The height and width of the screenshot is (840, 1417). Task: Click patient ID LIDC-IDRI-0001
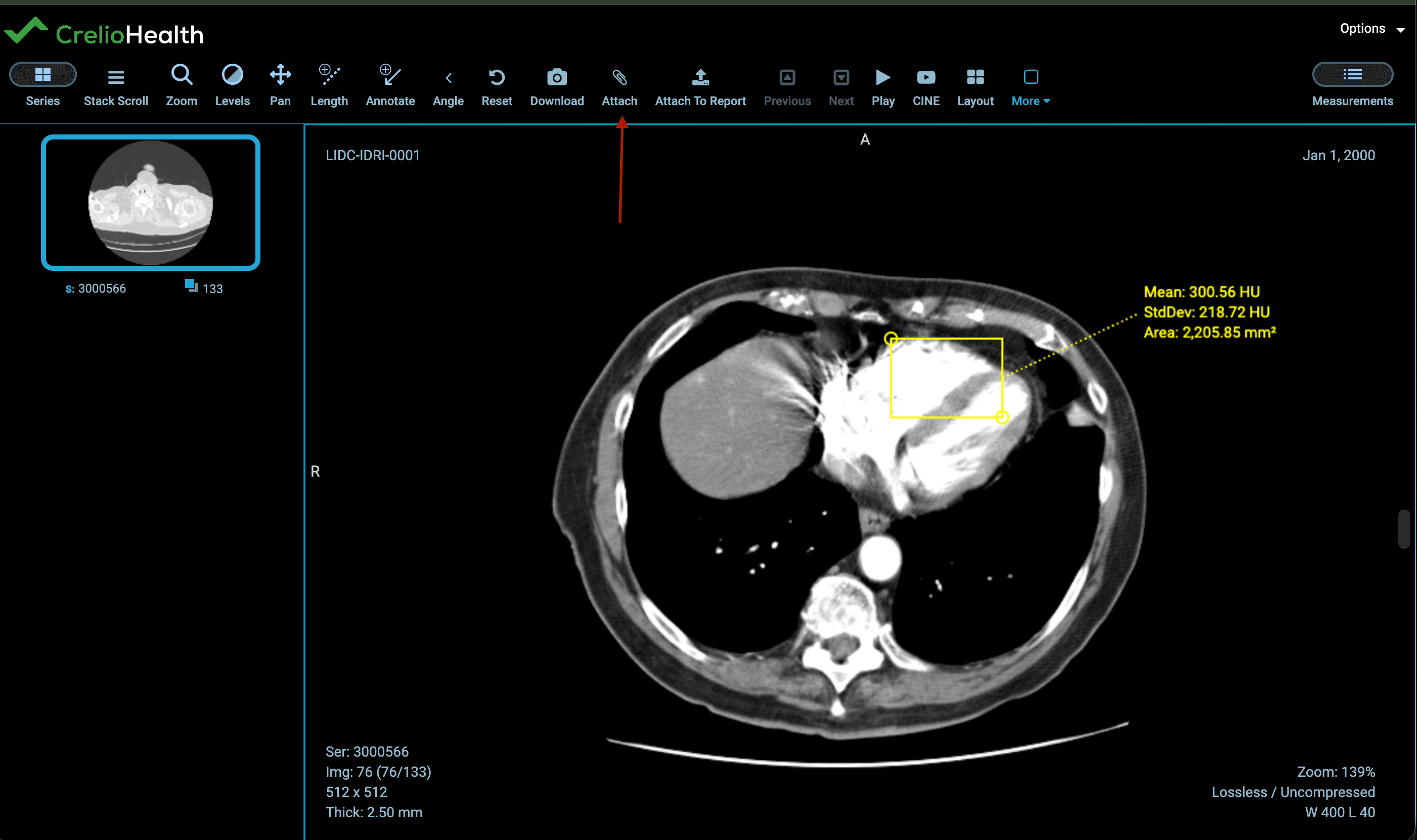click(x=373, y=156)
